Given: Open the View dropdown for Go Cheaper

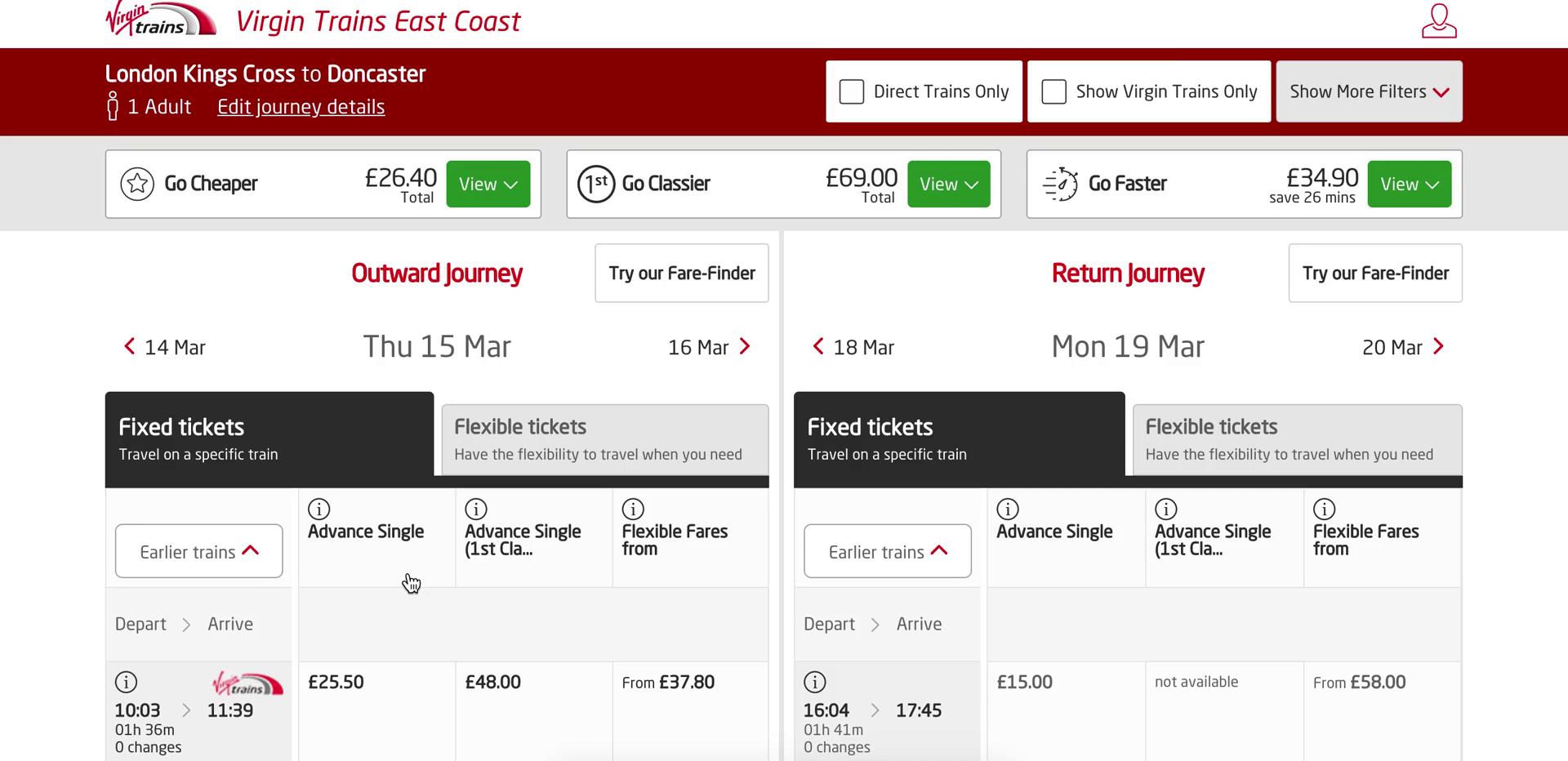Looking at the screenshot, I should [488, 184].
